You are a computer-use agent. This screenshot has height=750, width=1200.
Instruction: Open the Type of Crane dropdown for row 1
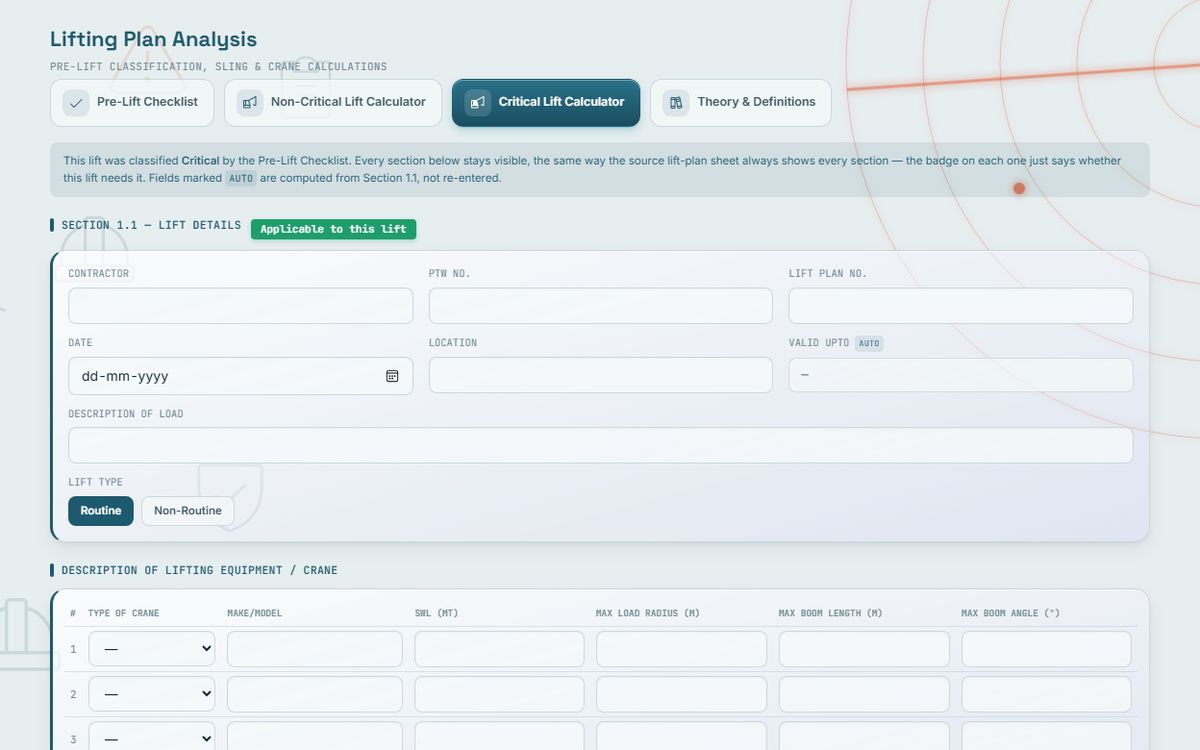coord(152,649)
